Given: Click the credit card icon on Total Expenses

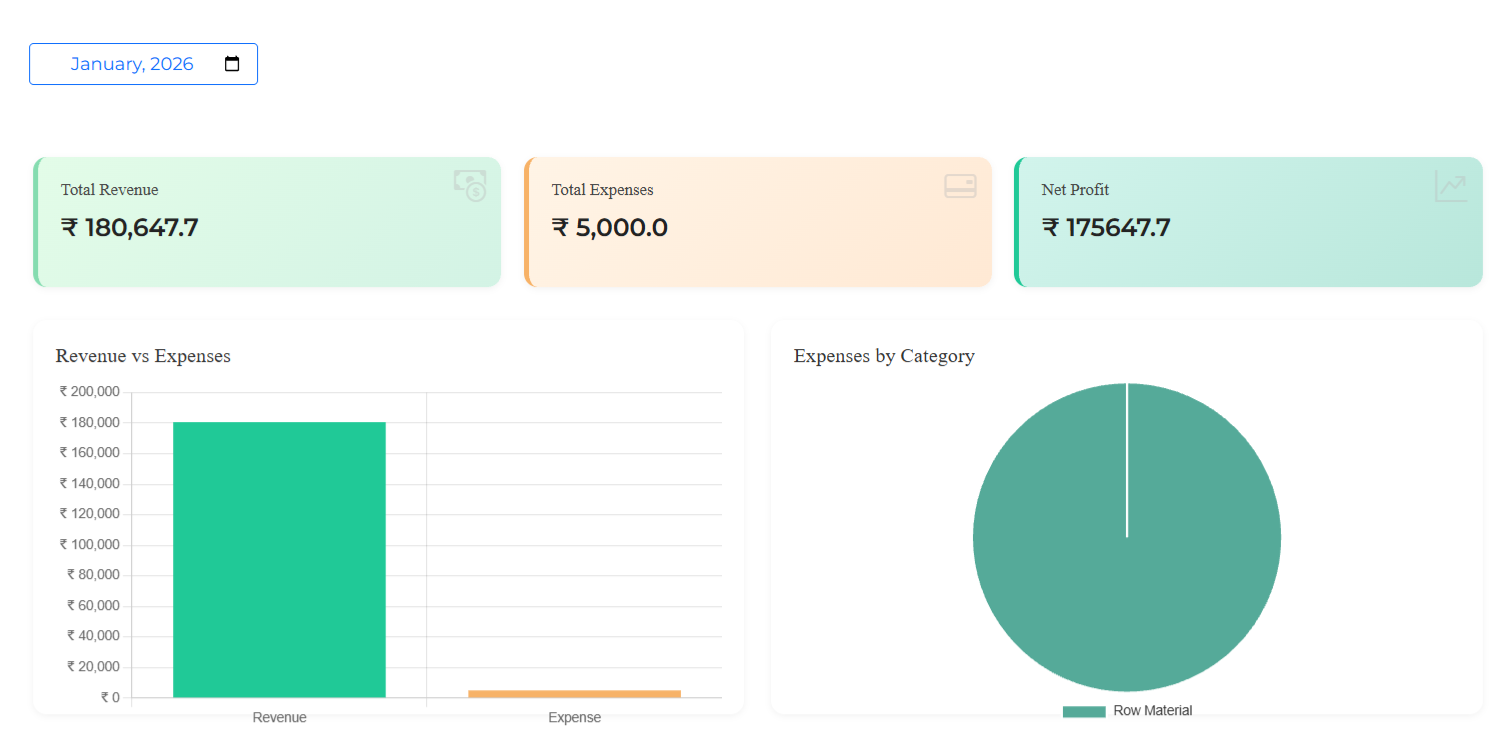Looking at the screenshot, I should [960, 186].
